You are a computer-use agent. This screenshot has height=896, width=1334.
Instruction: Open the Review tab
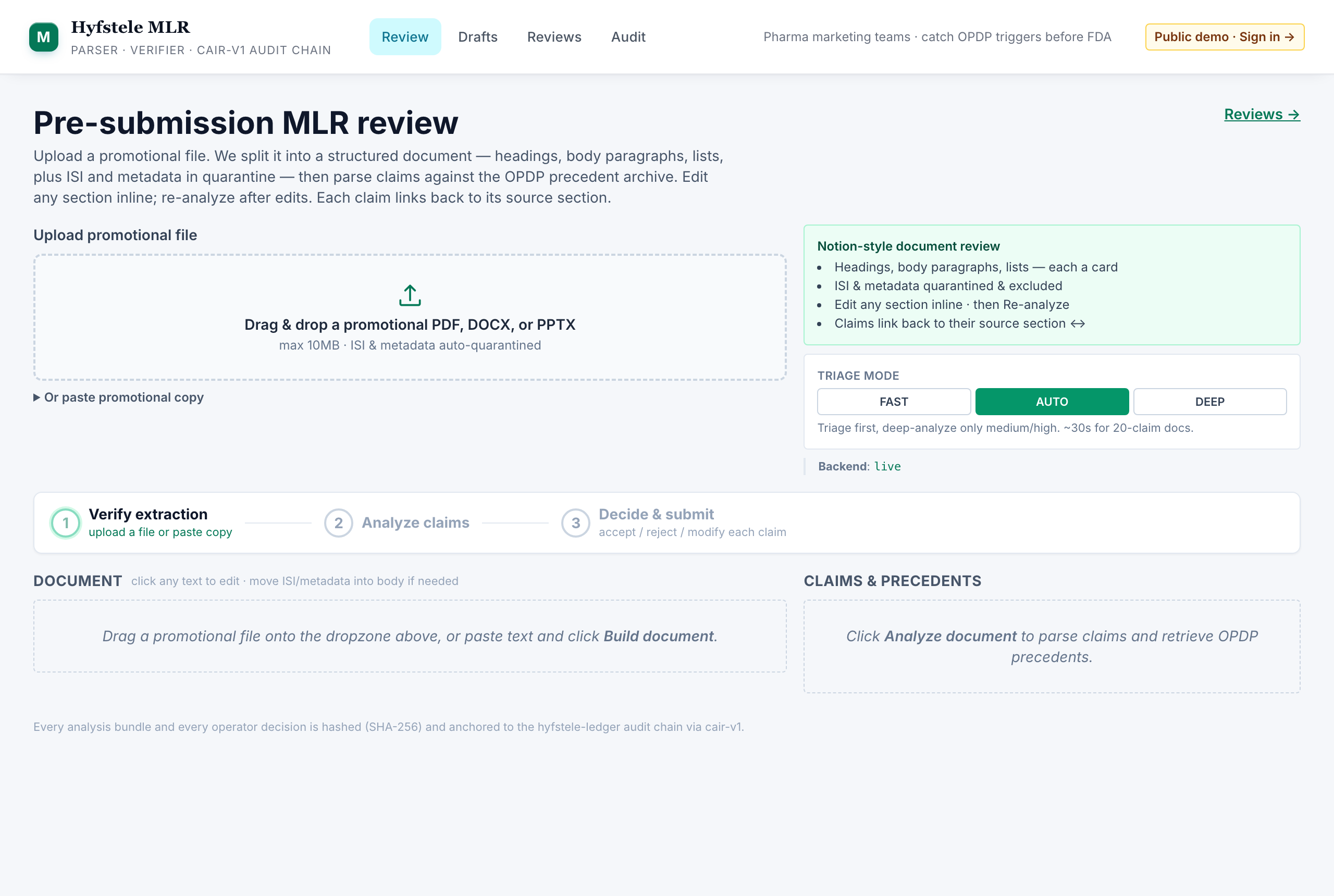(x=405, y=37)
